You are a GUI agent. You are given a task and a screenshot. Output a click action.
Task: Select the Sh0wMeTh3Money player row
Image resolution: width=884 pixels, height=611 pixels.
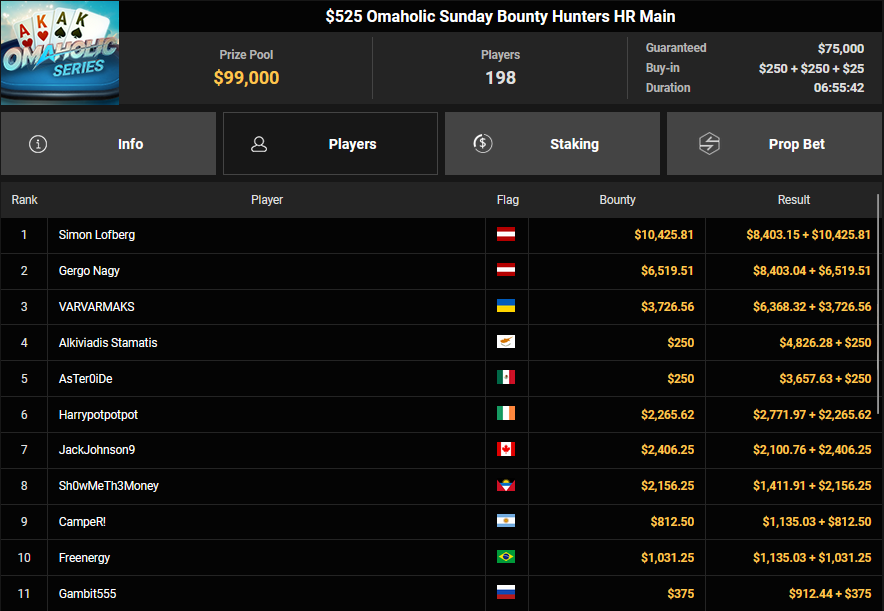[x=108, y=486]
